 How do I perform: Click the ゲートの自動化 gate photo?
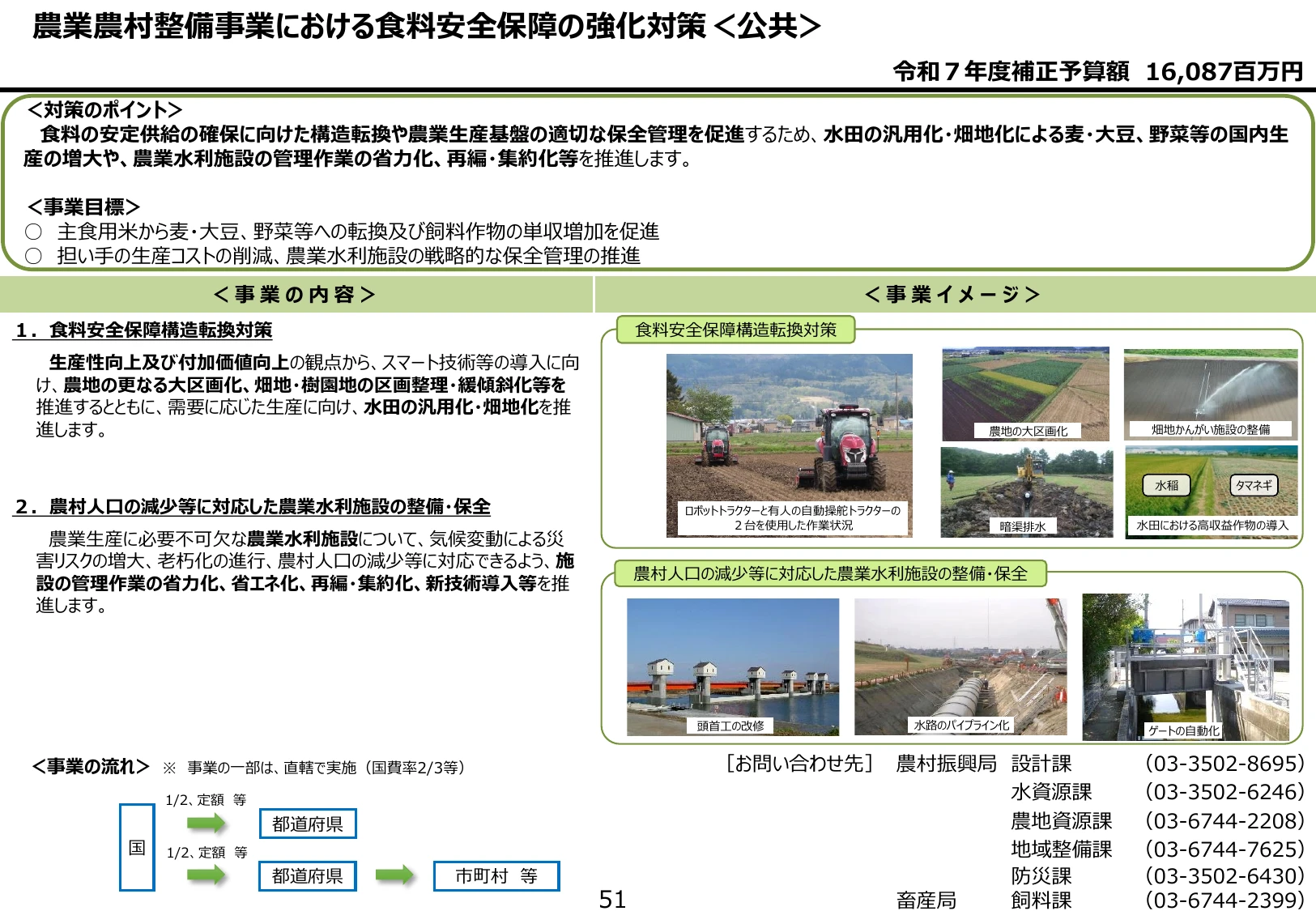tap(1186, 667)
